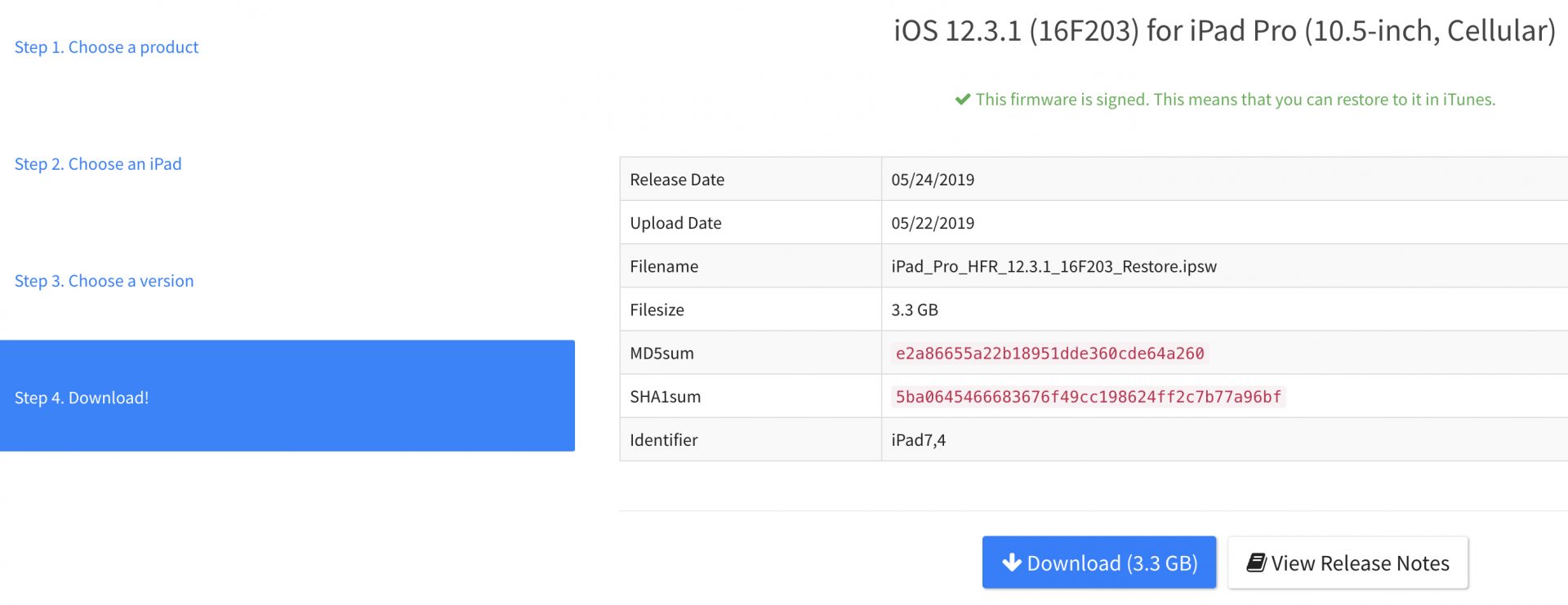1568x605 pixels.
Task: Click the release notes book icon
Action: 1256,563
